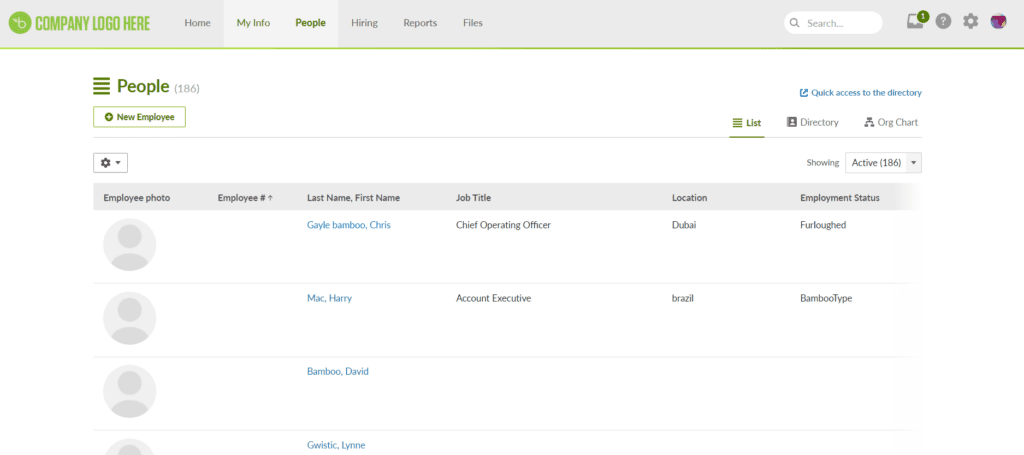Switch to Directory view
This screenshot has height=455, width=1024.
tap(812, 123)
